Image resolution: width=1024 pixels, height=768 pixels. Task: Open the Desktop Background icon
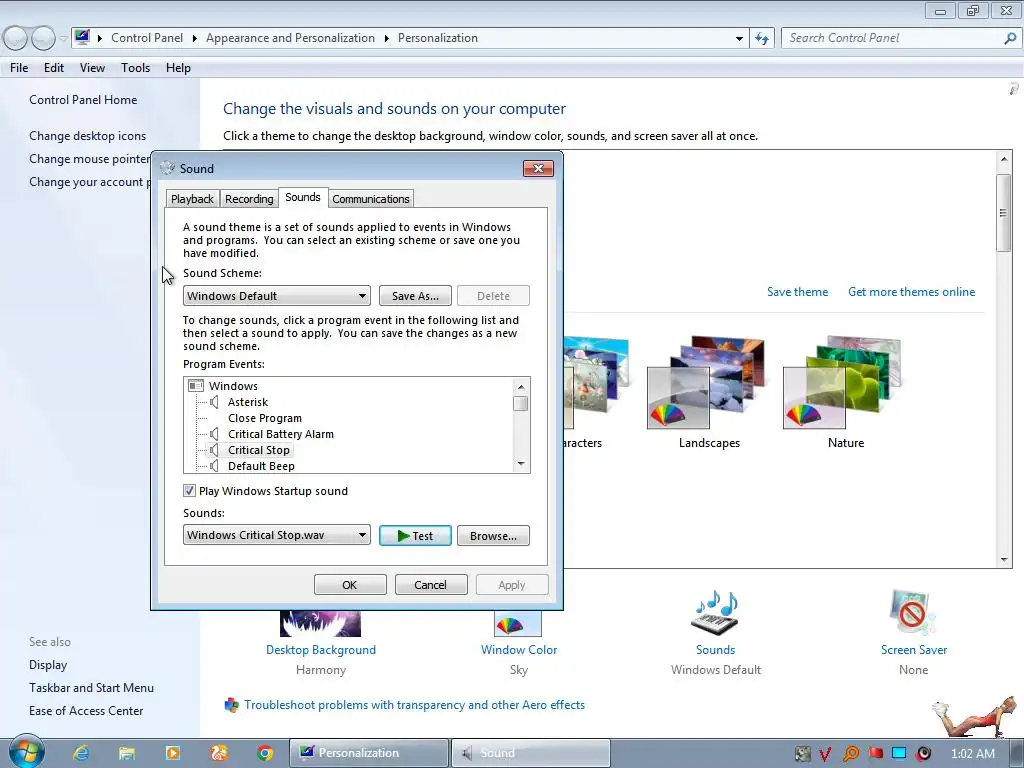click(x=320, y=624)
